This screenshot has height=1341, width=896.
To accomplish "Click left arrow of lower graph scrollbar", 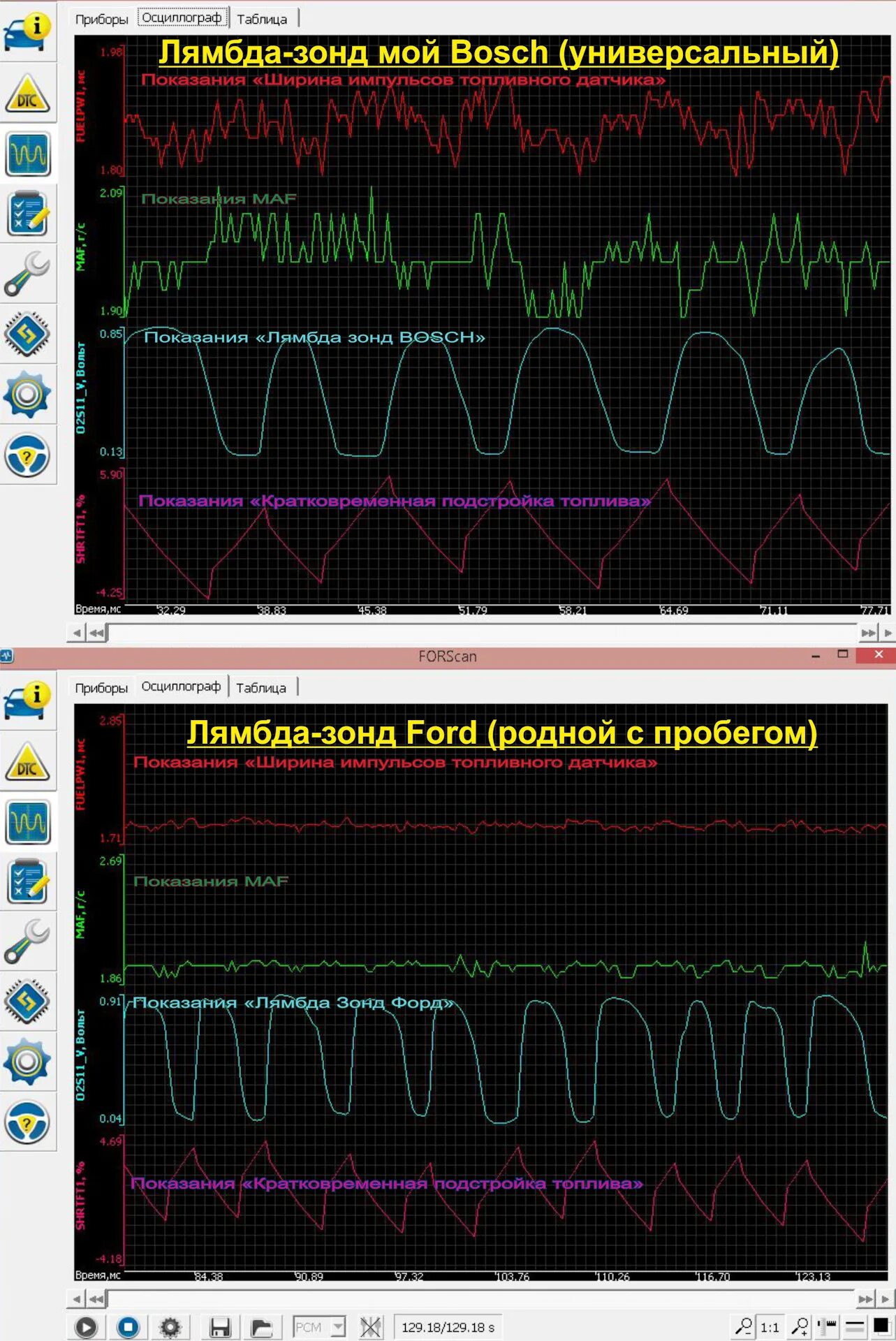I will click(77, 1299).
